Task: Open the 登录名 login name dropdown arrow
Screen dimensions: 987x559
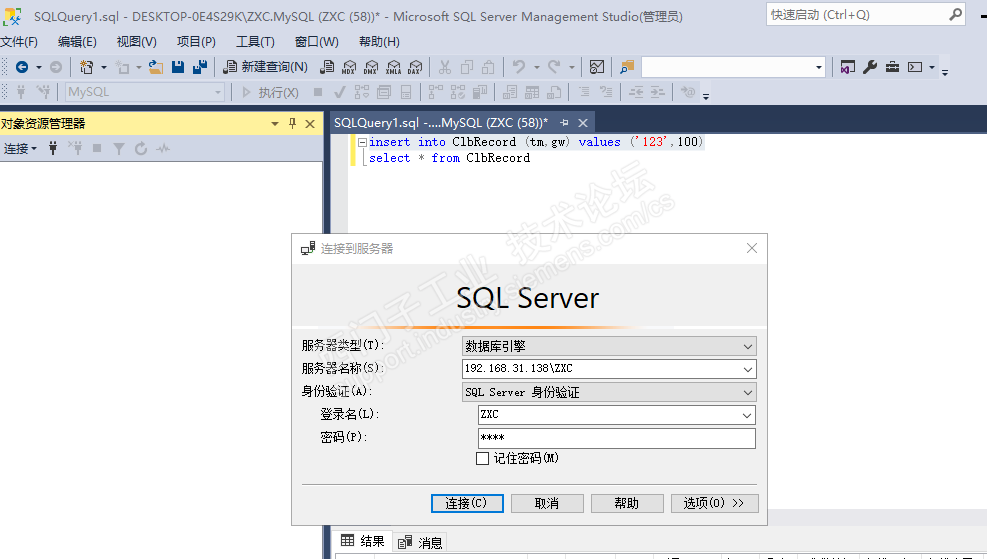Action: 747,415
